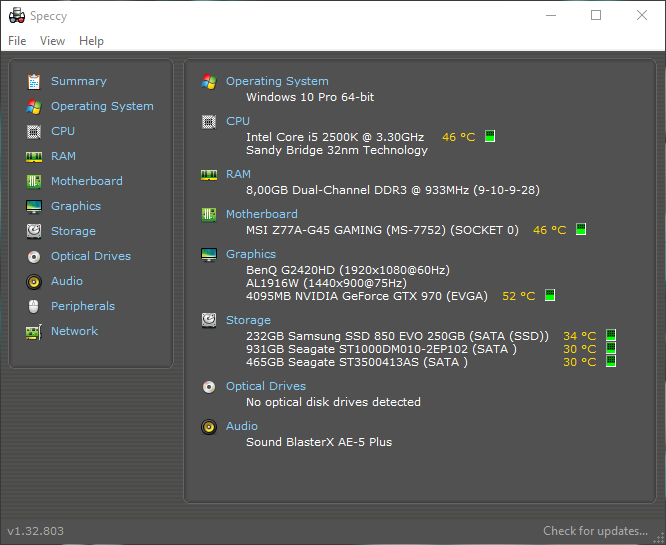The height and width of the screenshot is (545, 666).
Task: Click the Graphics monitor icon in sidebar
Action: pos(34,207)
